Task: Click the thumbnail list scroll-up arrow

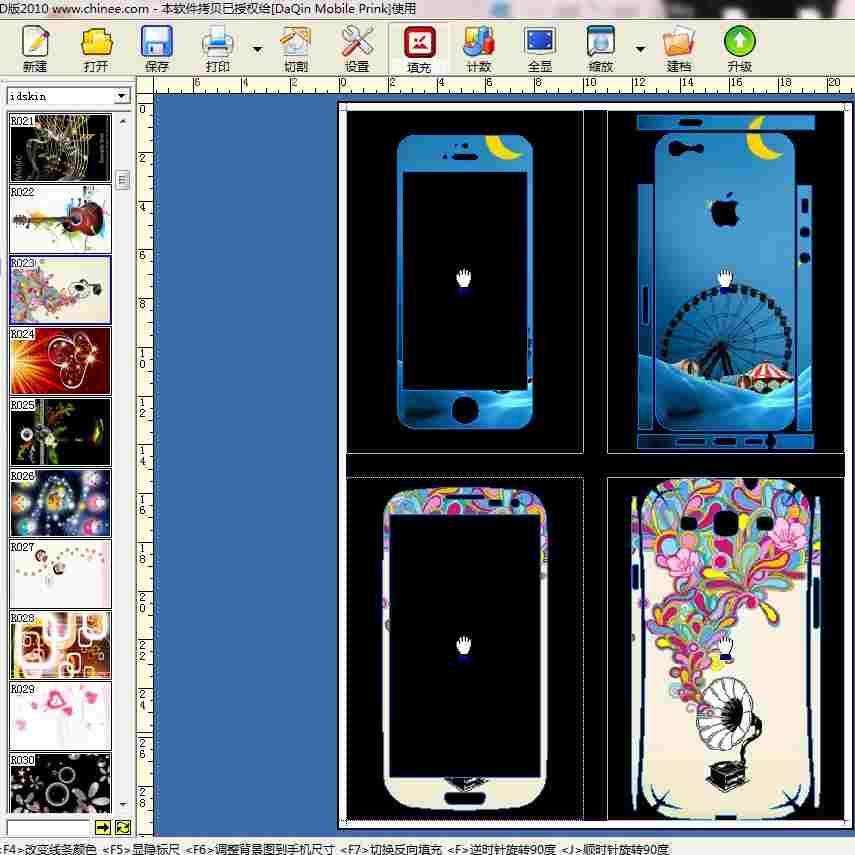Action: click(x=123, y=121)
